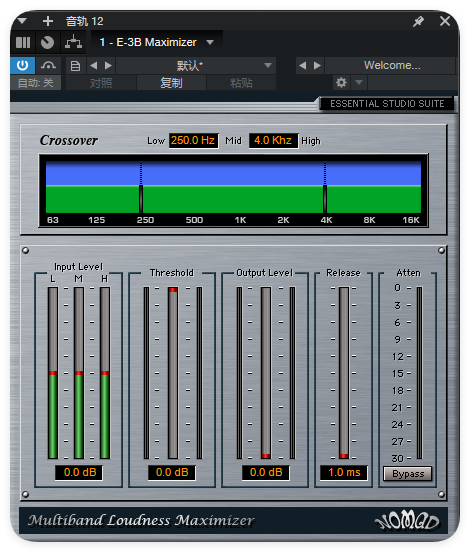Click the Threshold fader
The width and height of the screenshot is (470, 552).
[173, 373]
